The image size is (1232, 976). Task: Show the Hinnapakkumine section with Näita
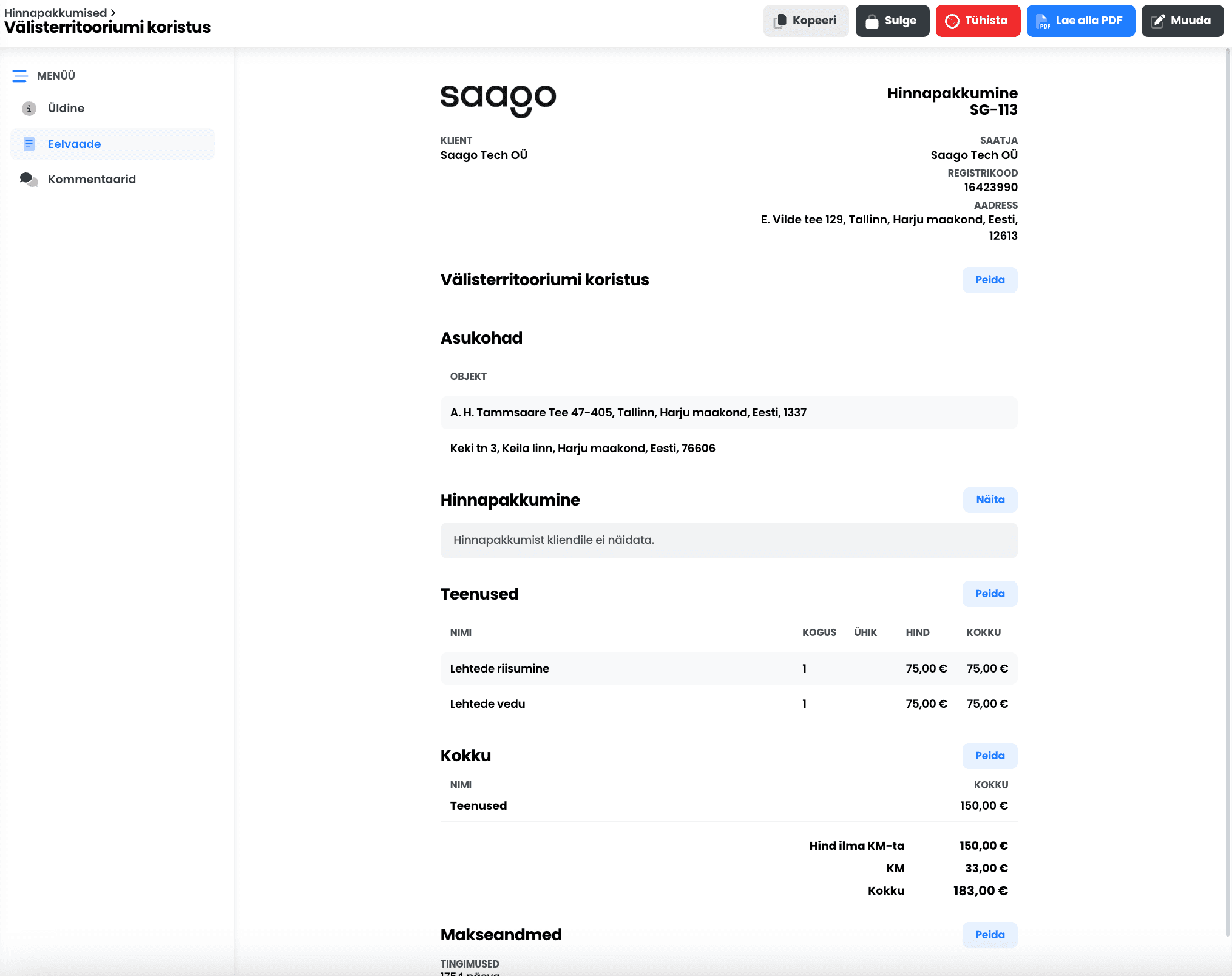point(990,500)
